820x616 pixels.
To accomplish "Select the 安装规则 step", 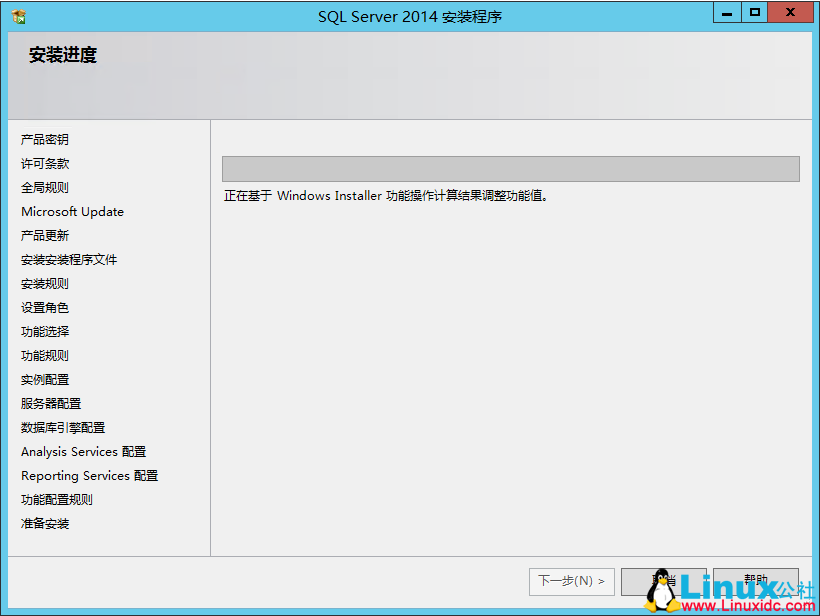I will tap(43, 283).
